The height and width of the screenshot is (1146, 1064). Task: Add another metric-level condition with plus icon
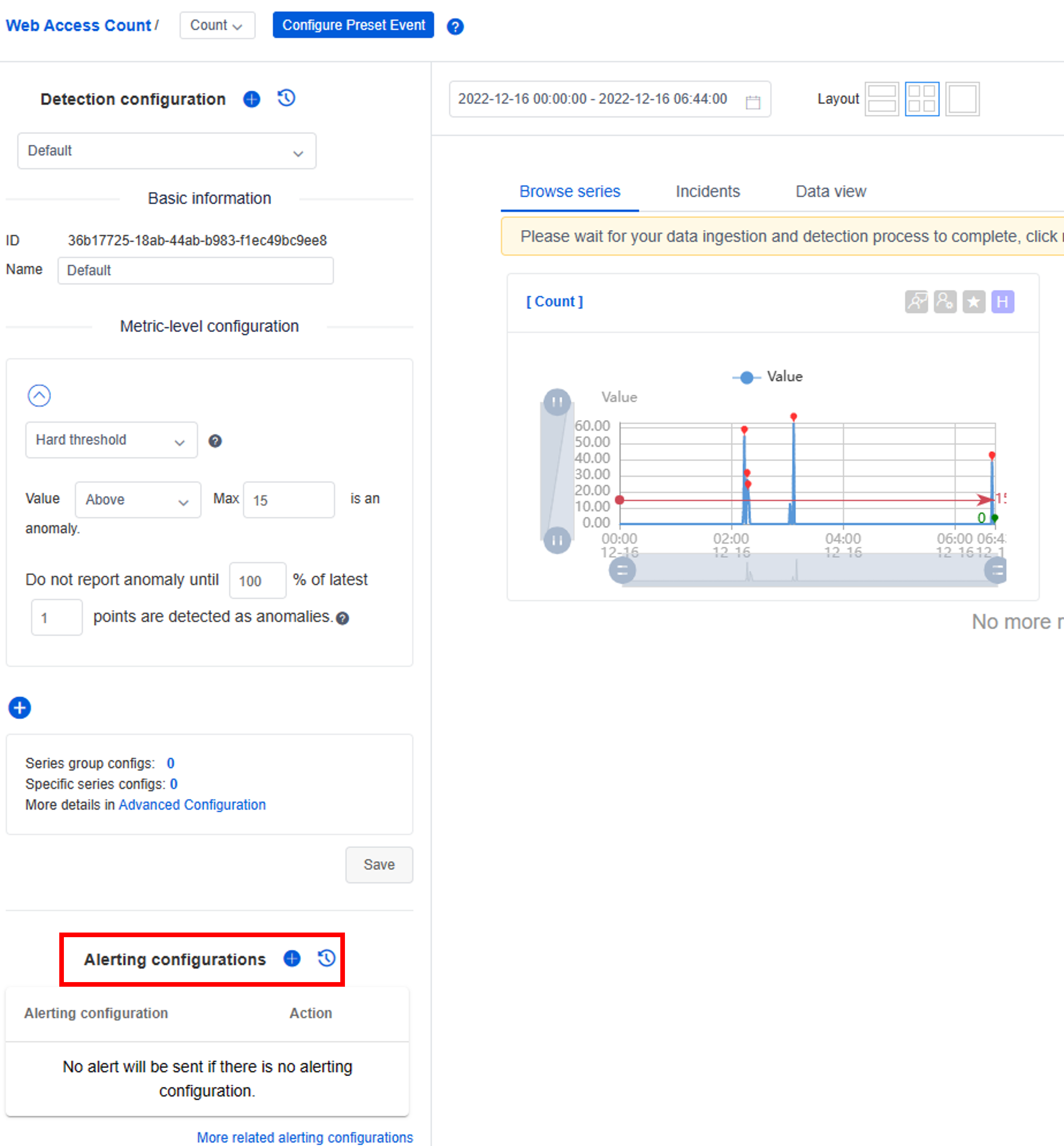19,708
